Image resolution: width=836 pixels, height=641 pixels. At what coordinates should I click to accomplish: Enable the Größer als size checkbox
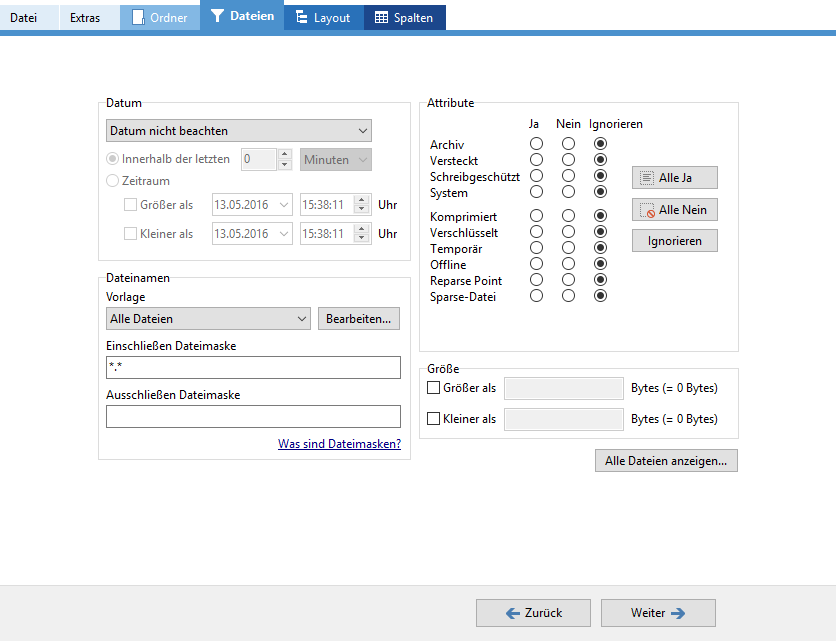(x=434, y=388)
